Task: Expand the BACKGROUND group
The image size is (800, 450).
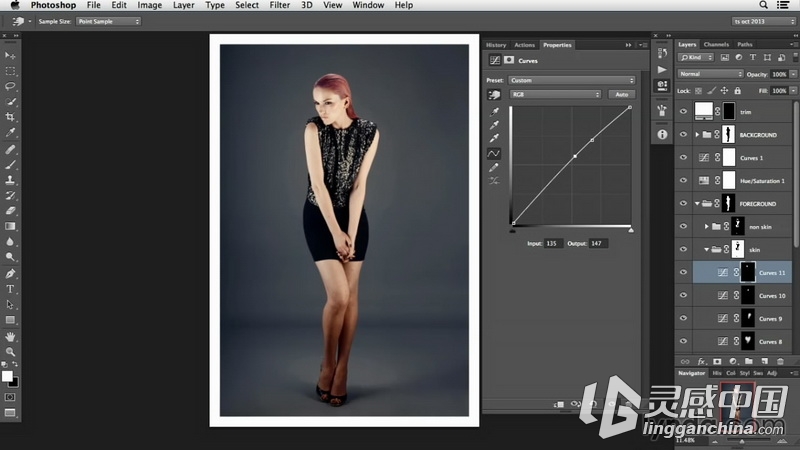Action: (x=697, y=135)
